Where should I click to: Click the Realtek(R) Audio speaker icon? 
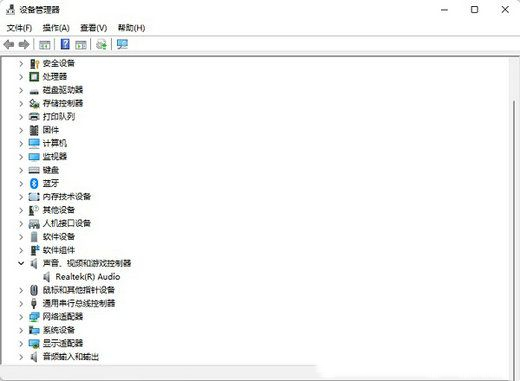pos(47,277)
